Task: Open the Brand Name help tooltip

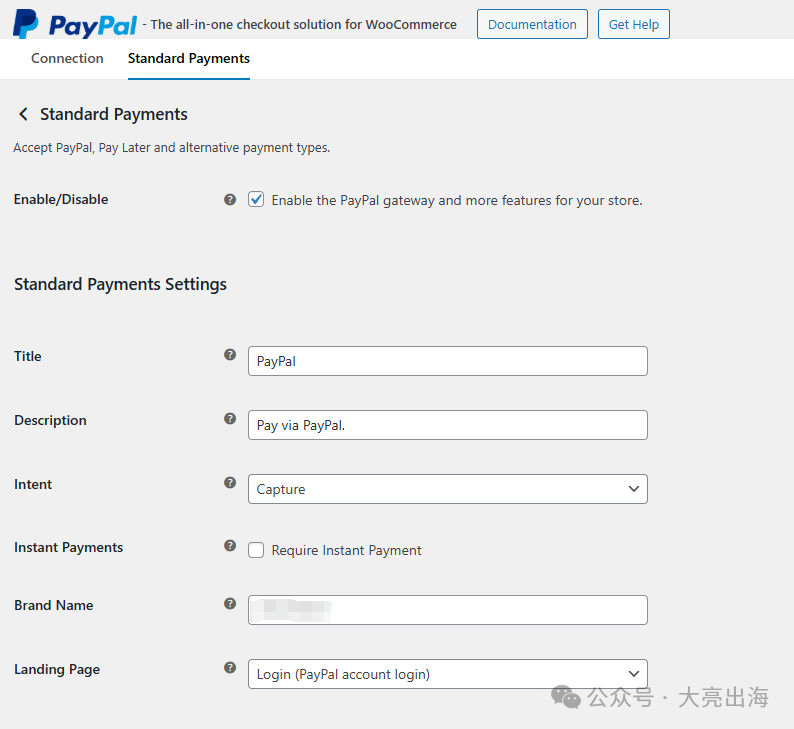Action: tap(230, 603)
